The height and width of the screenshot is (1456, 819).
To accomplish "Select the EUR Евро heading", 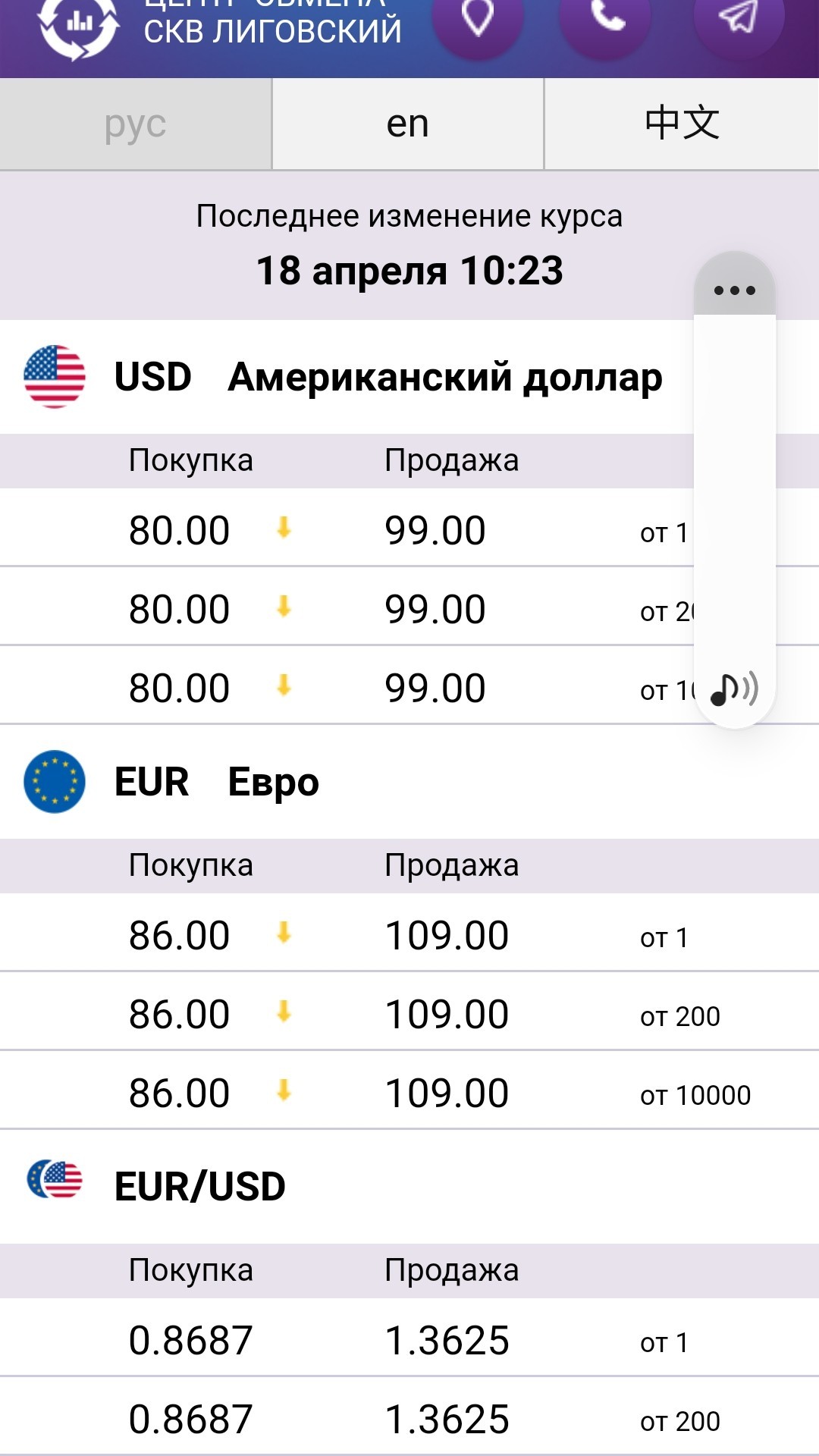I will tap(217, 782).
